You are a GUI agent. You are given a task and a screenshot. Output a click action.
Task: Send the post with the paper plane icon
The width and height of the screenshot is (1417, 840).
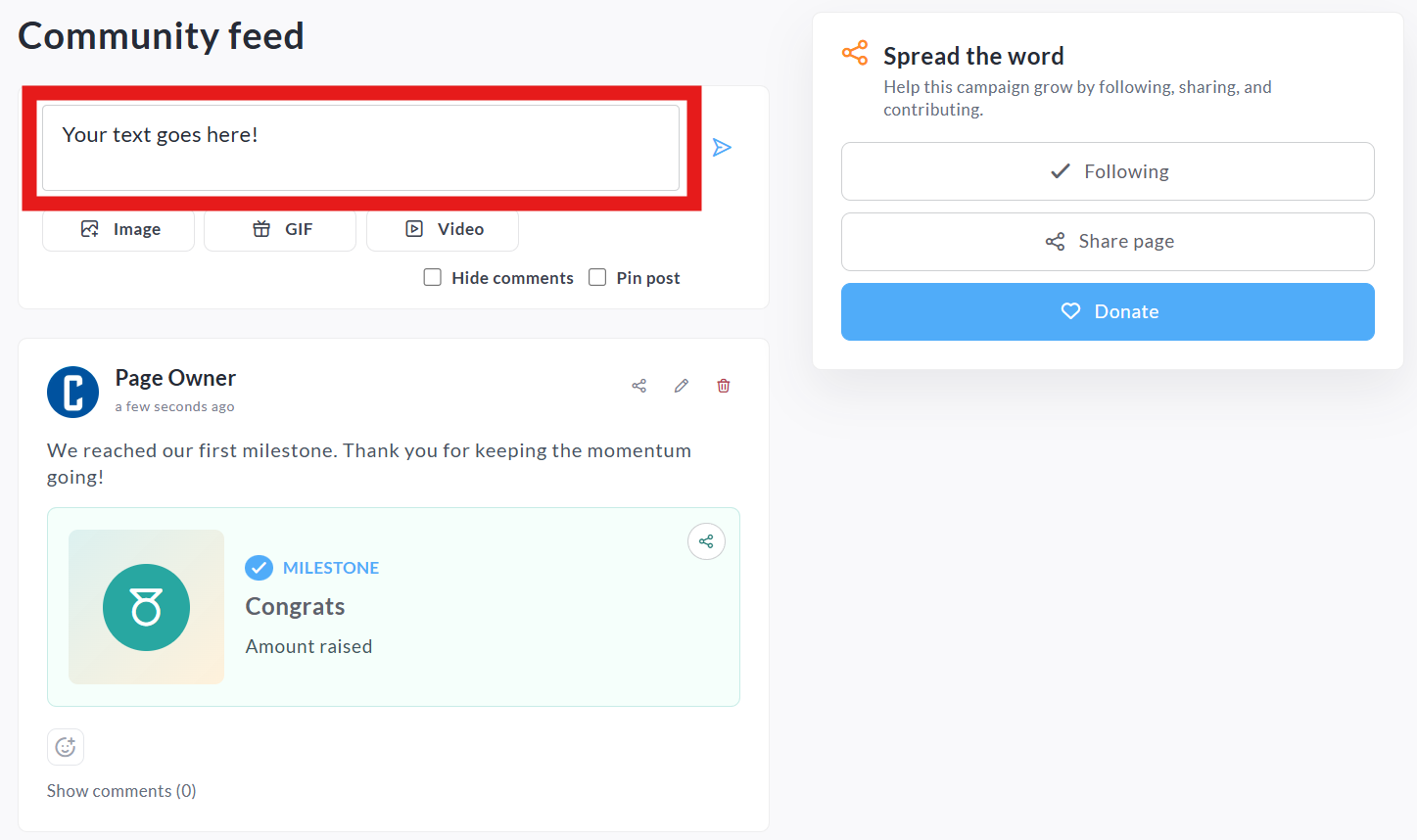(x=722, y=148)
